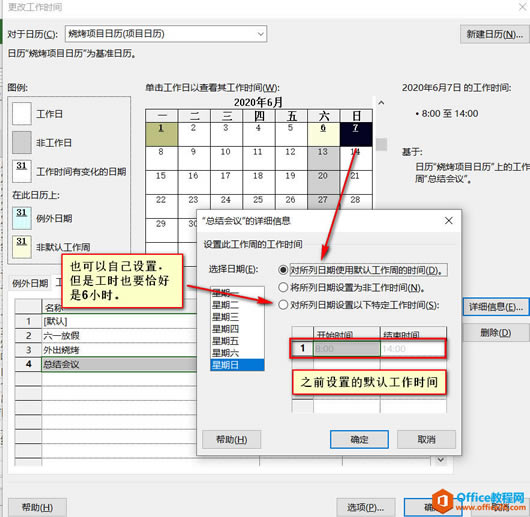Click the table scroll-down arrow
The image size is (530, 517).
point(440,460)
